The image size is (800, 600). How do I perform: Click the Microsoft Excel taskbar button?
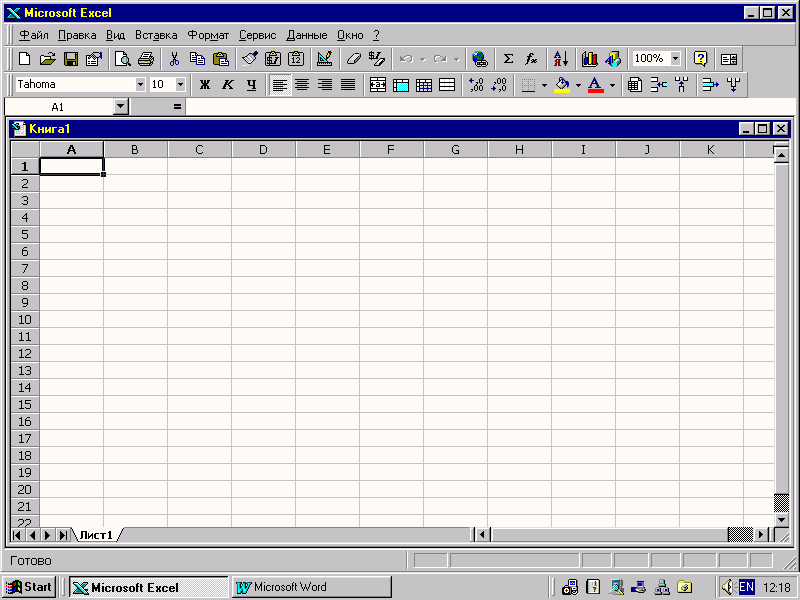[148, 587]
